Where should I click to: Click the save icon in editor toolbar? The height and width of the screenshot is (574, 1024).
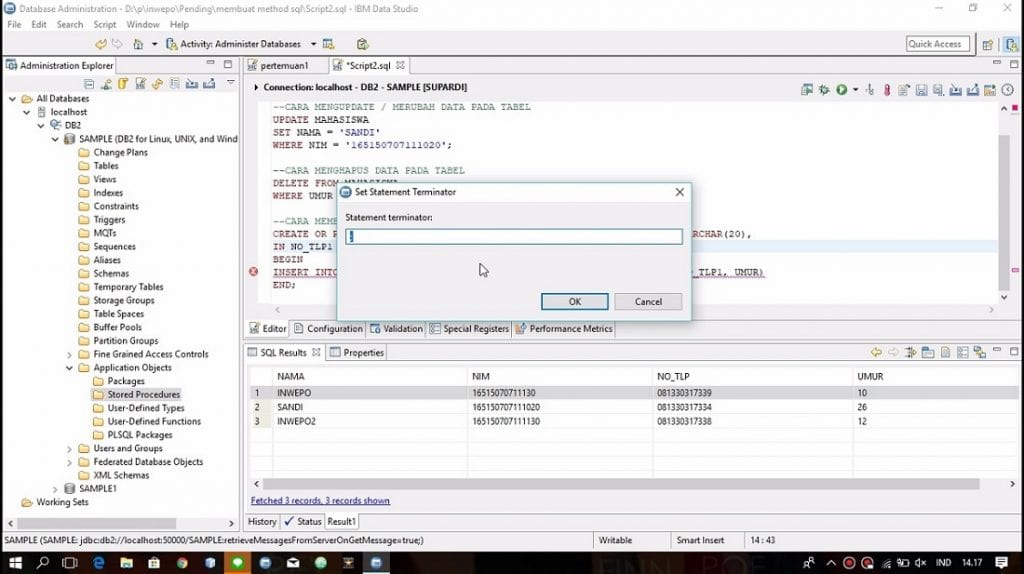point(921,90)
